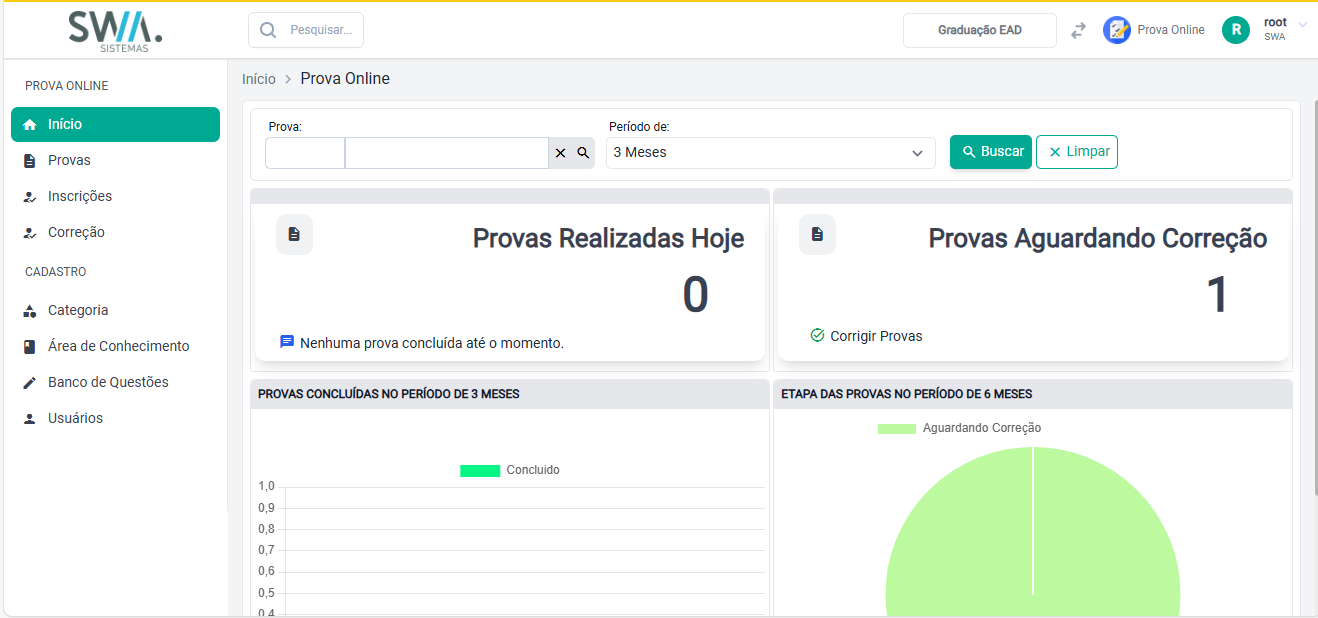
Task: Click the Prova name input field
Action: click(447, 153)
